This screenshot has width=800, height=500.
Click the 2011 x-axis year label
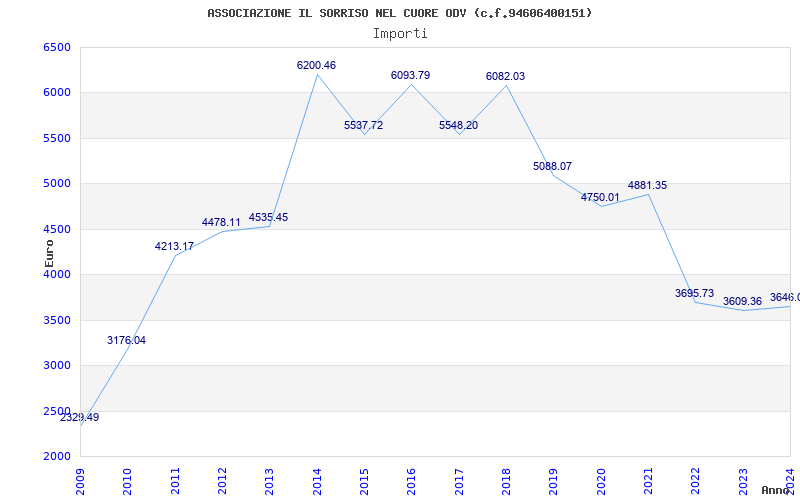176,482
